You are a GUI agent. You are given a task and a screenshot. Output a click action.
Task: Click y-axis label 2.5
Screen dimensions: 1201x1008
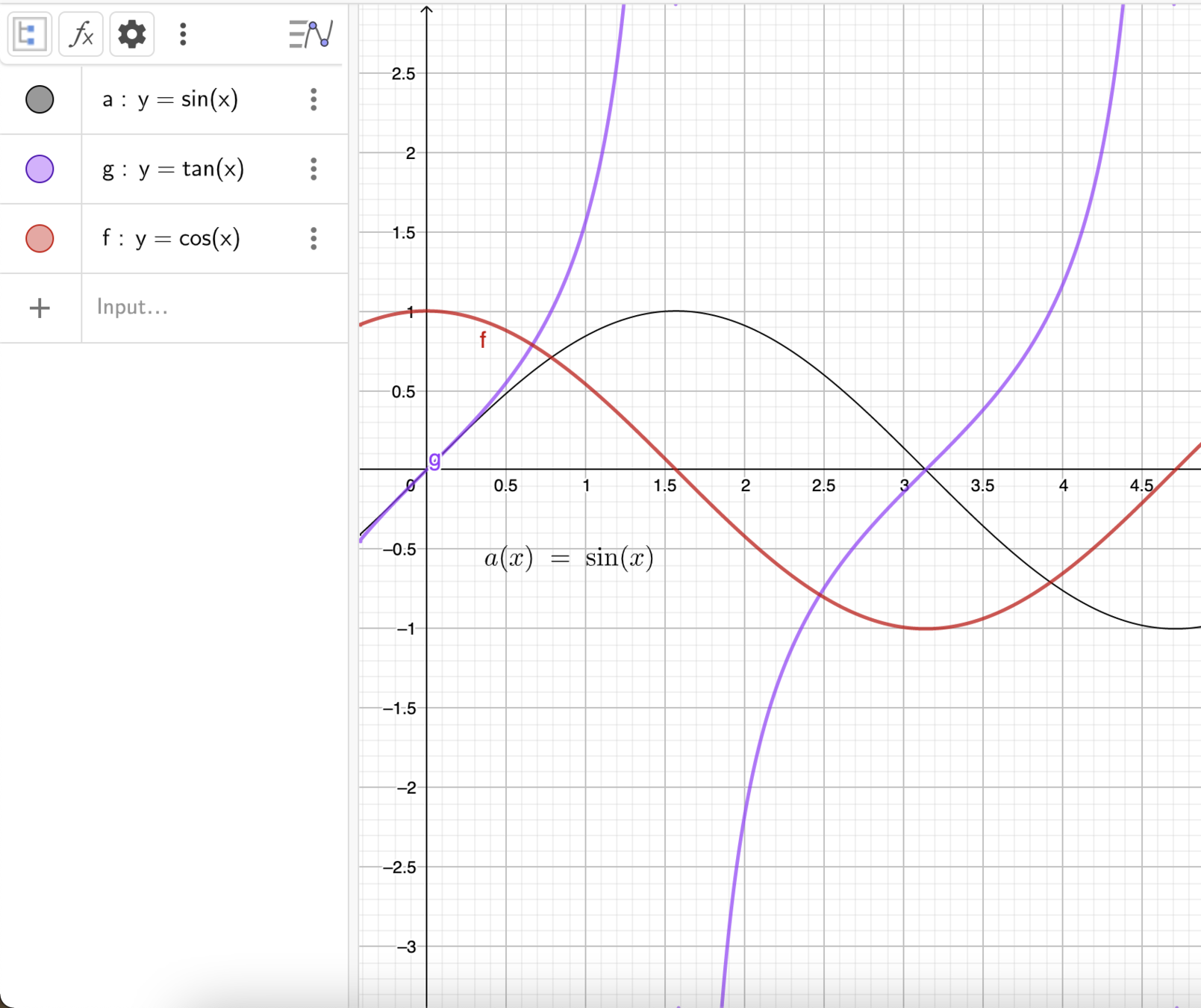click(403, 74)
